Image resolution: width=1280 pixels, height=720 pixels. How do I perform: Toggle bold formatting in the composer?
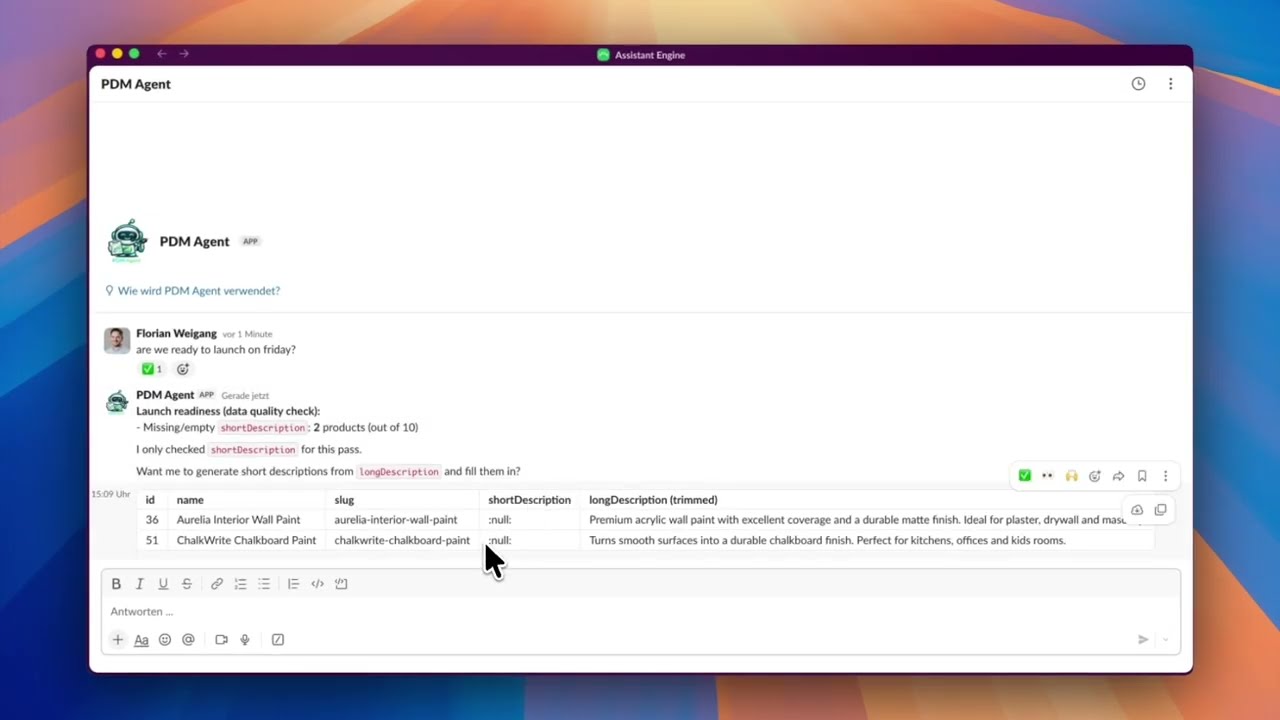point(116,584)
